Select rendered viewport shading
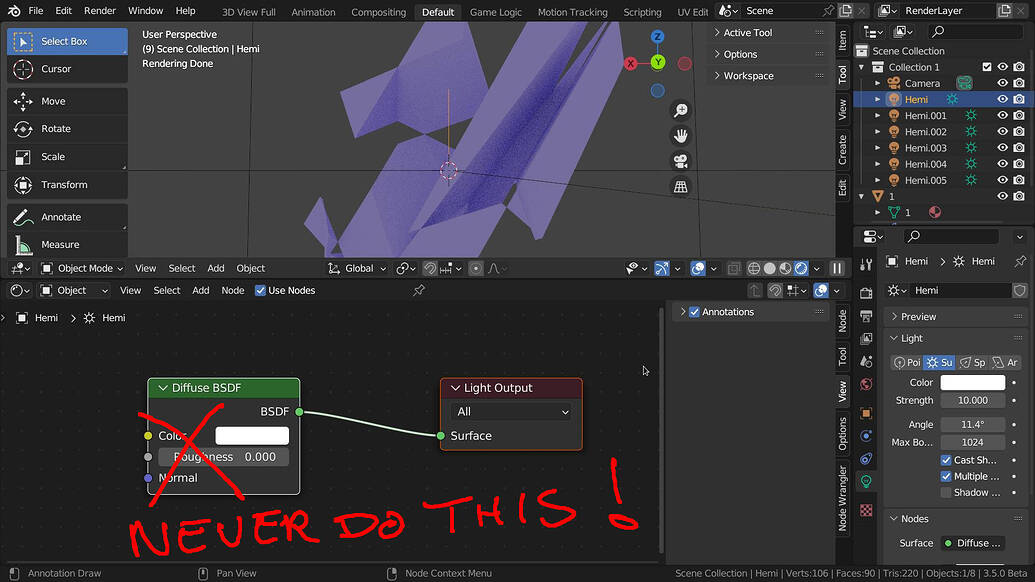This screenshot has width=1035, height=582. 801,269
